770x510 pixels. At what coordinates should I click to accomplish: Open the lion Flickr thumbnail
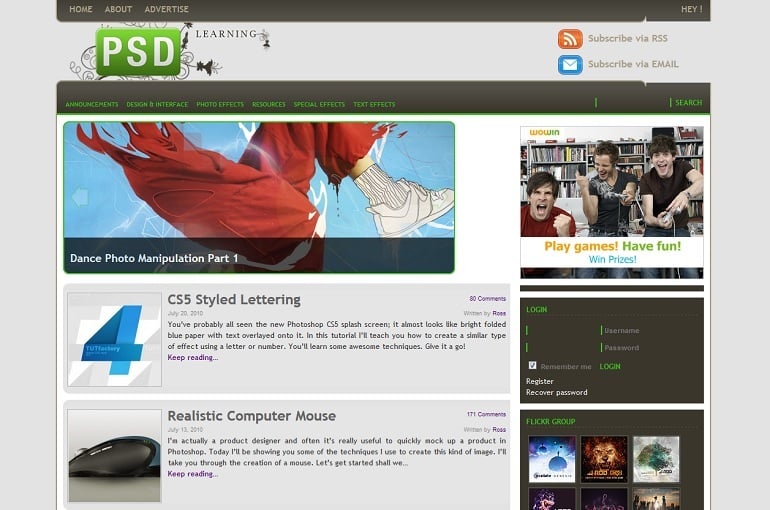604,459
